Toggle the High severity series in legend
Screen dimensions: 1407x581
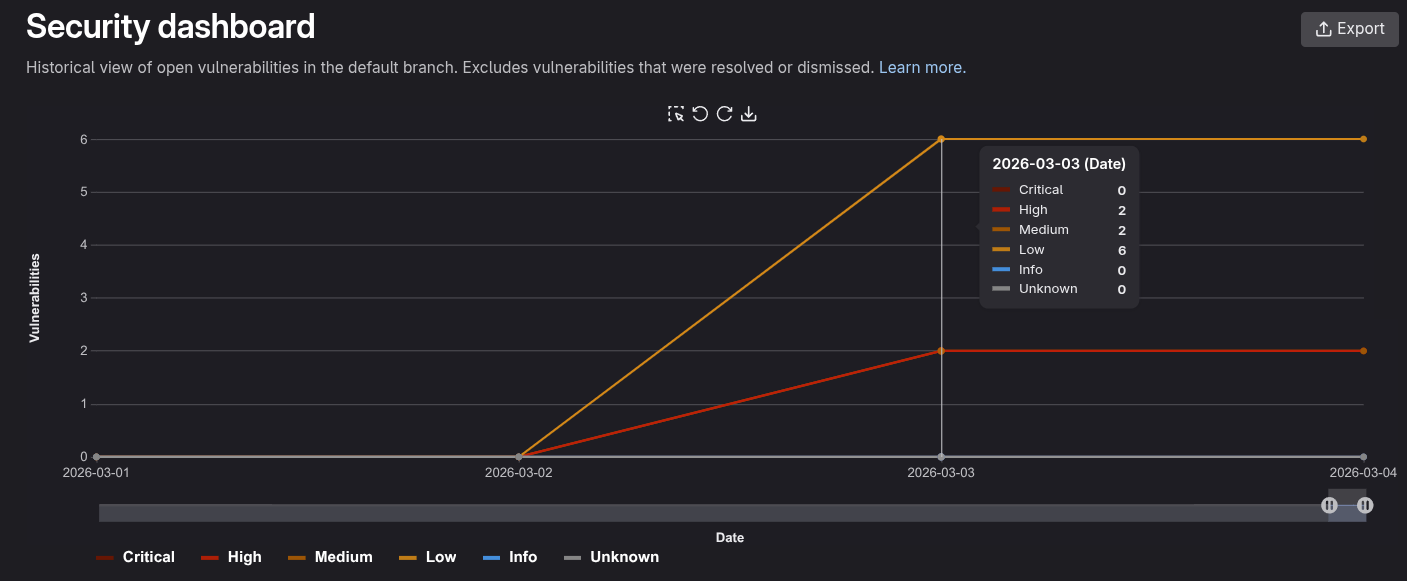[235, 557]
